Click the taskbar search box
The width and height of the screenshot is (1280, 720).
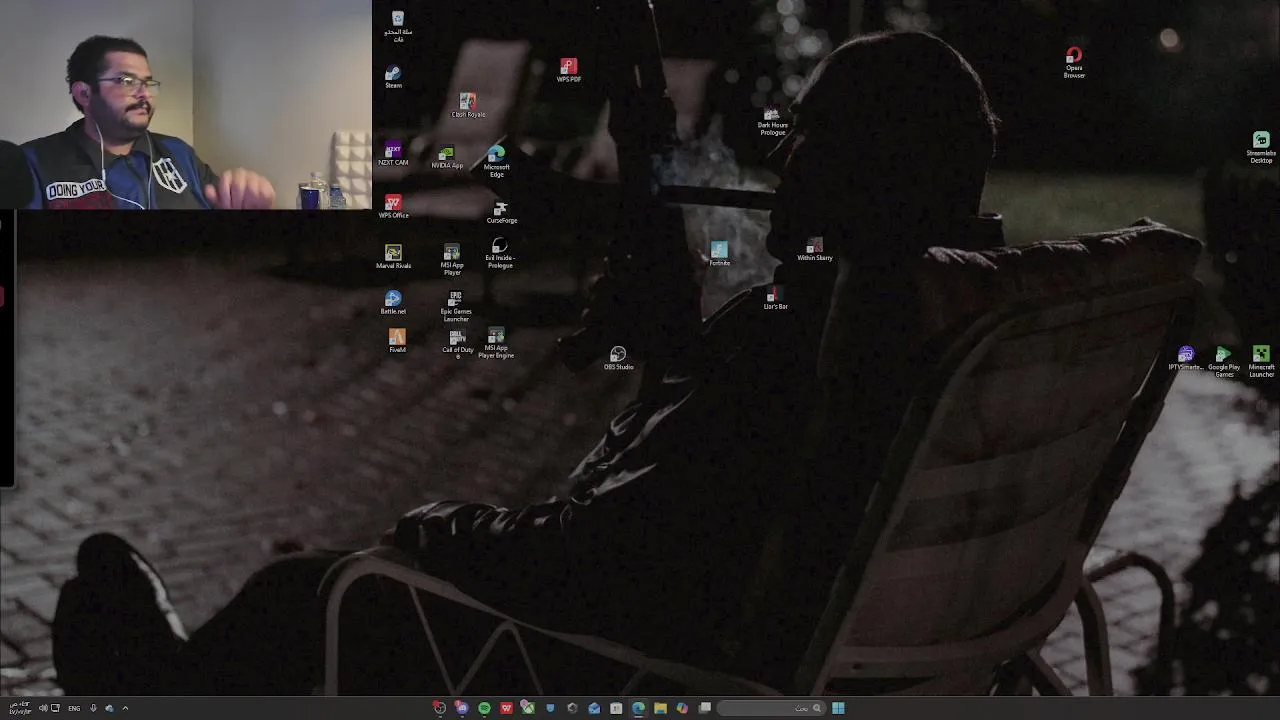[x=770, y=708]
